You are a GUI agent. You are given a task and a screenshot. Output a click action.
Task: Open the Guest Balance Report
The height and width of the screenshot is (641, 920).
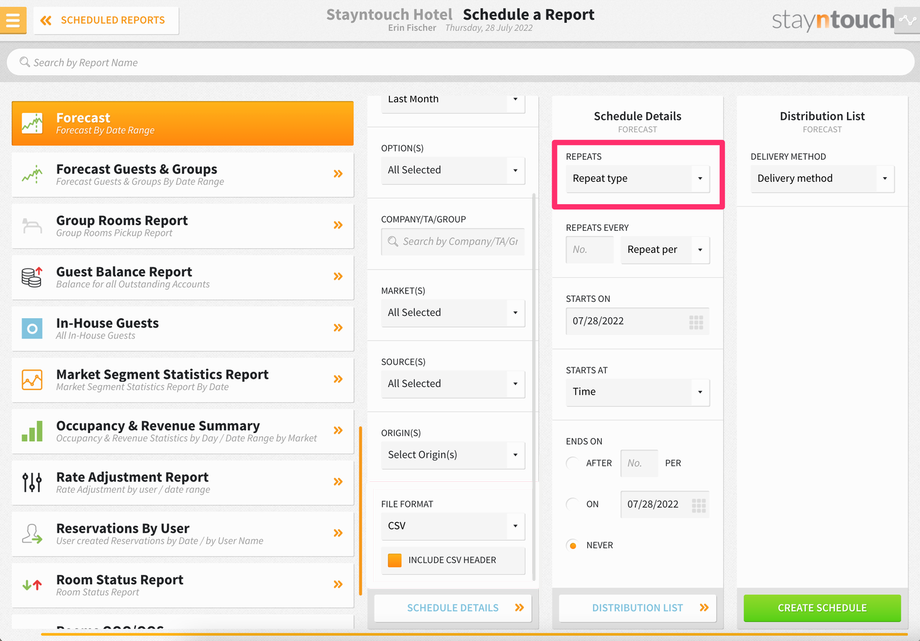click(x=182, y=277)
